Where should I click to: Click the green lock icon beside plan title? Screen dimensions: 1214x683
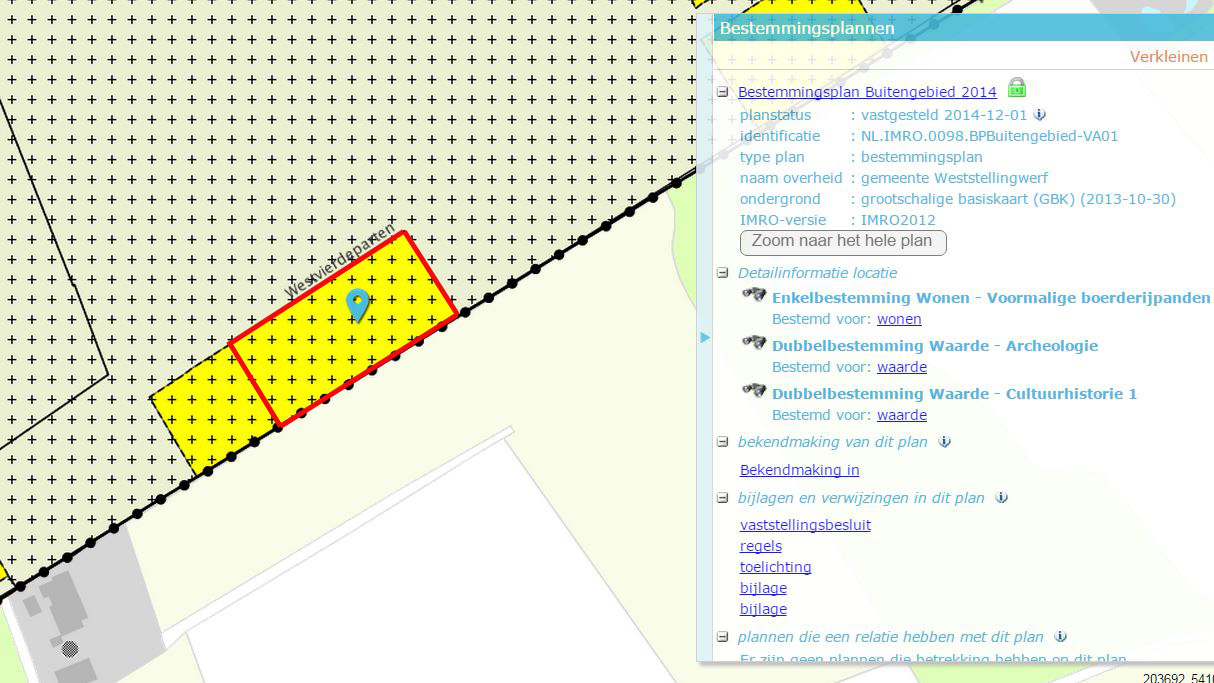pos(1017,88)
